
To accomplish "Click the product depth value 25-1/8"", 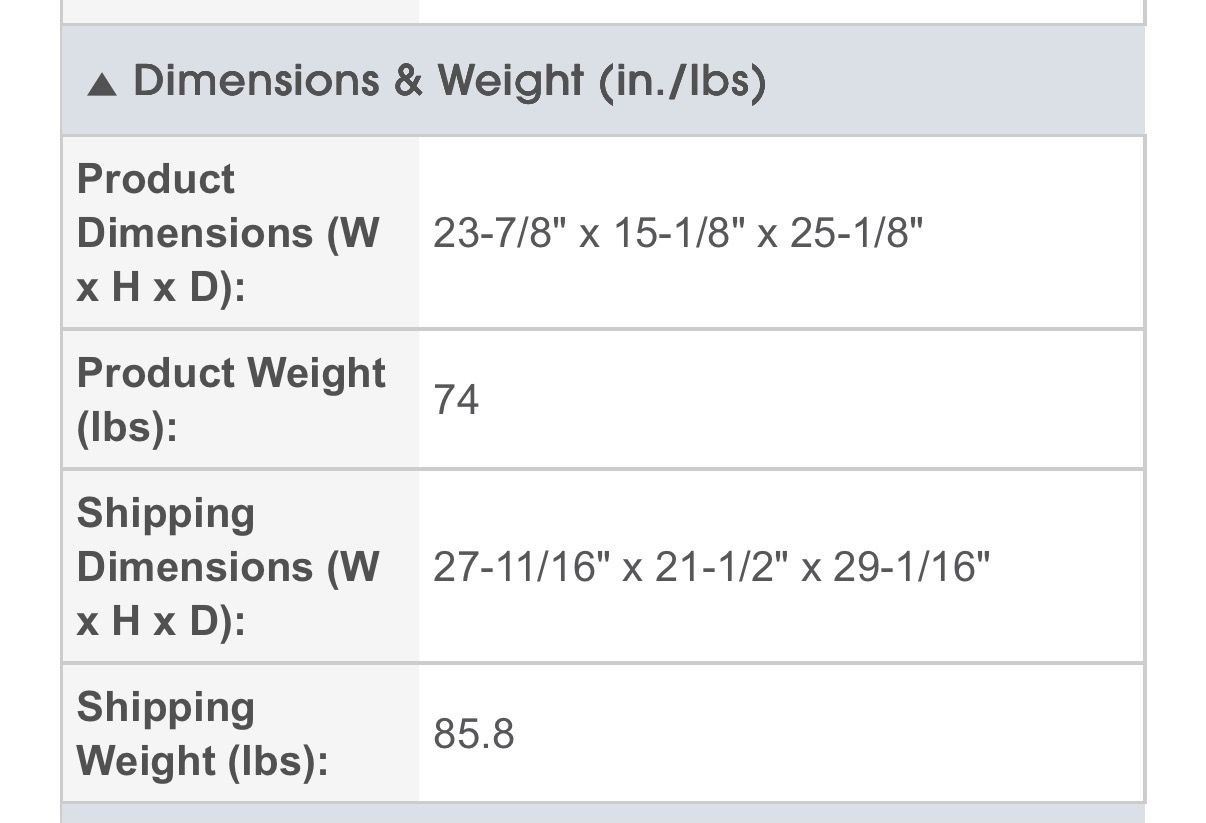I will point(856,233).
